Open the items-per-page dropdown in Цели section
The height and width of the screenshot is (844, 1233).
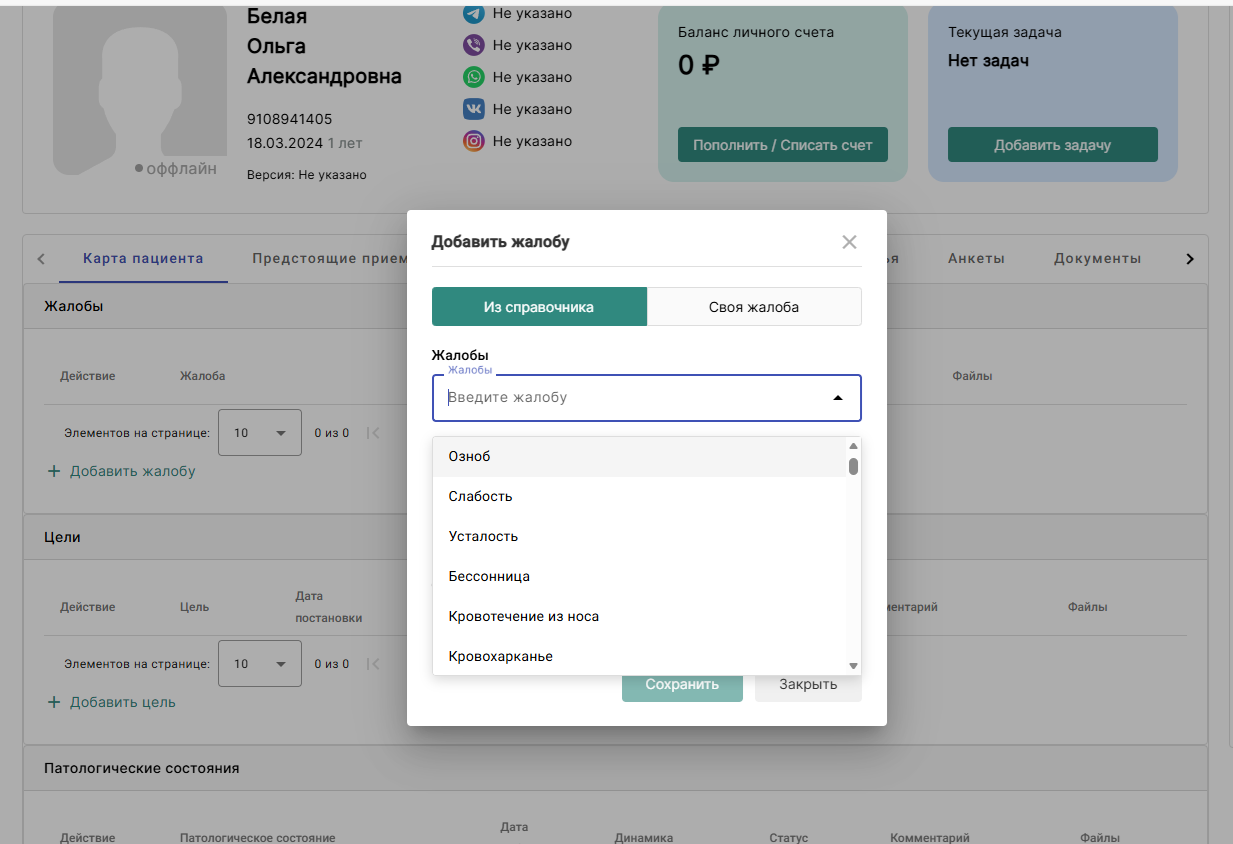[x=260, y=663]
